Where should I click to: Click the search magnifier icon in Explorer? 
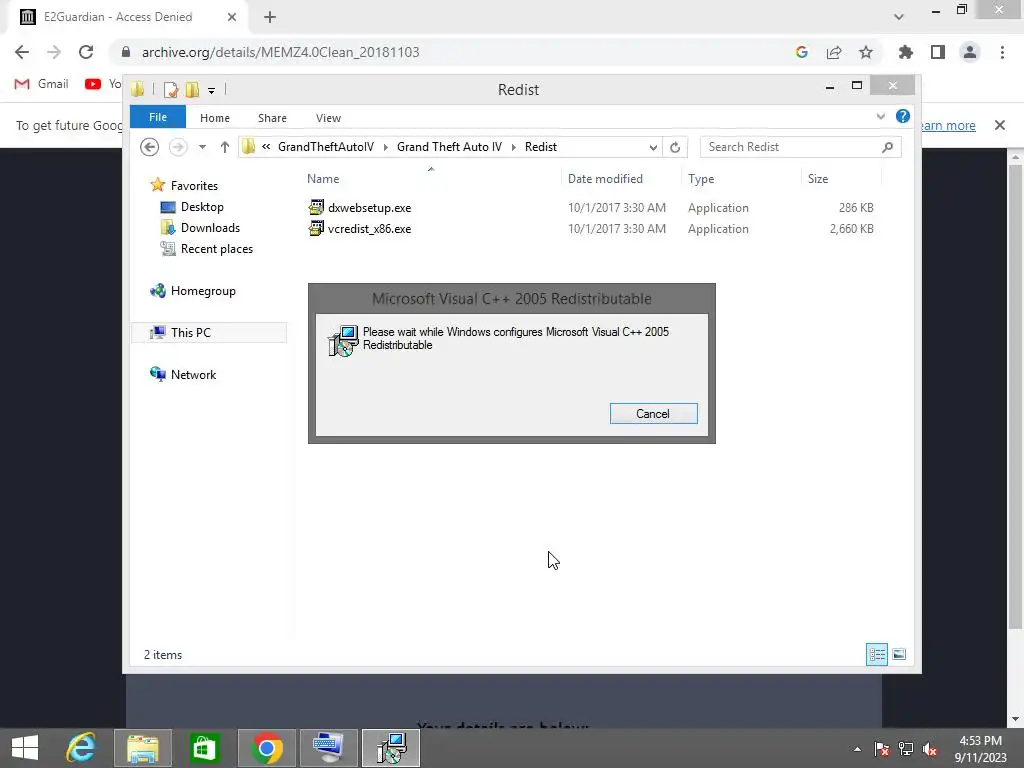click(888, 147)
